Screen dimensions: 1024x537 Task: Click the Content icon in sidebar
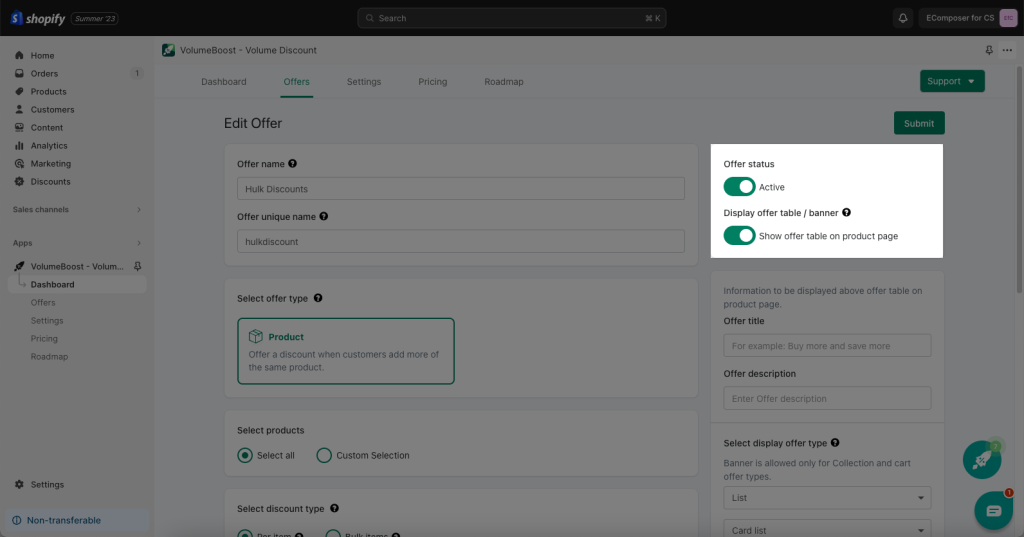(x=19, y=127)
